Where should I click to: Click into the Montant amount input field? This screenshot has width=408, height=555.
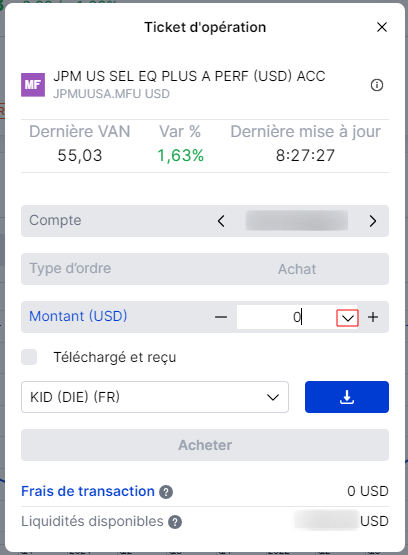click(286, 317)
